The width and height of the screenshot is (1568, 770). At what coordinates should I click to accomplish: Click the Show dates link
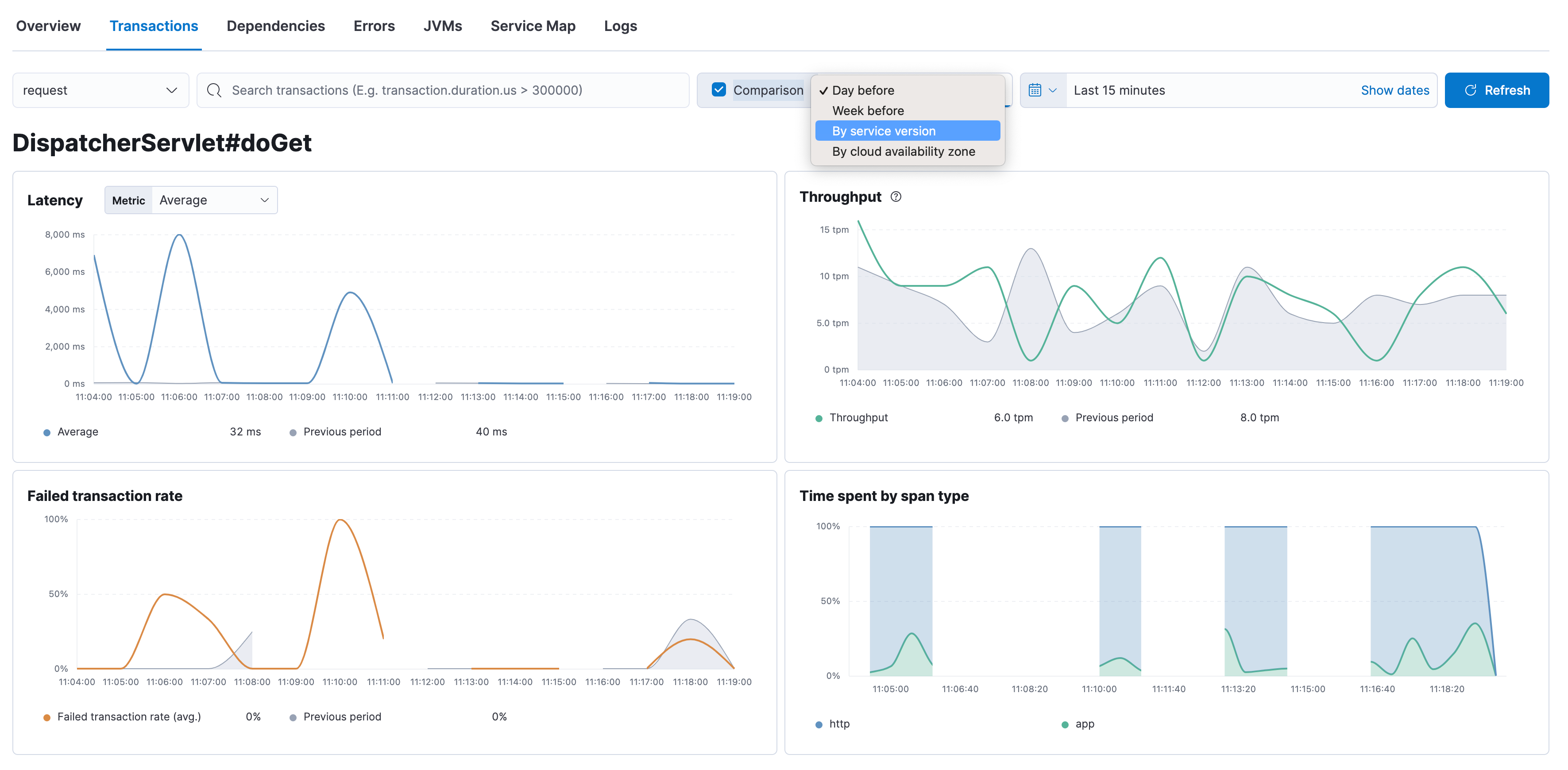(1394, 90)
